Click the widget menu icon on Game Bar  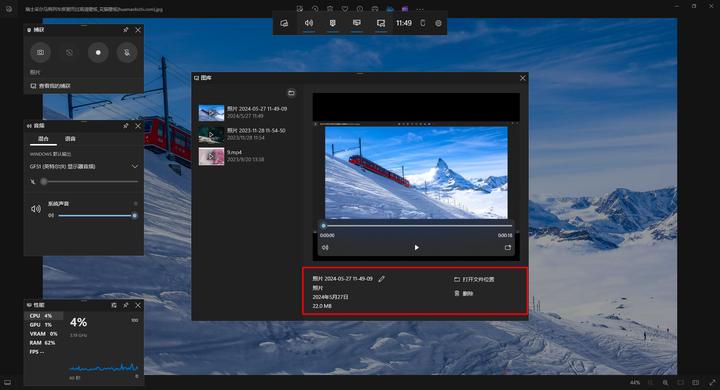284,23
